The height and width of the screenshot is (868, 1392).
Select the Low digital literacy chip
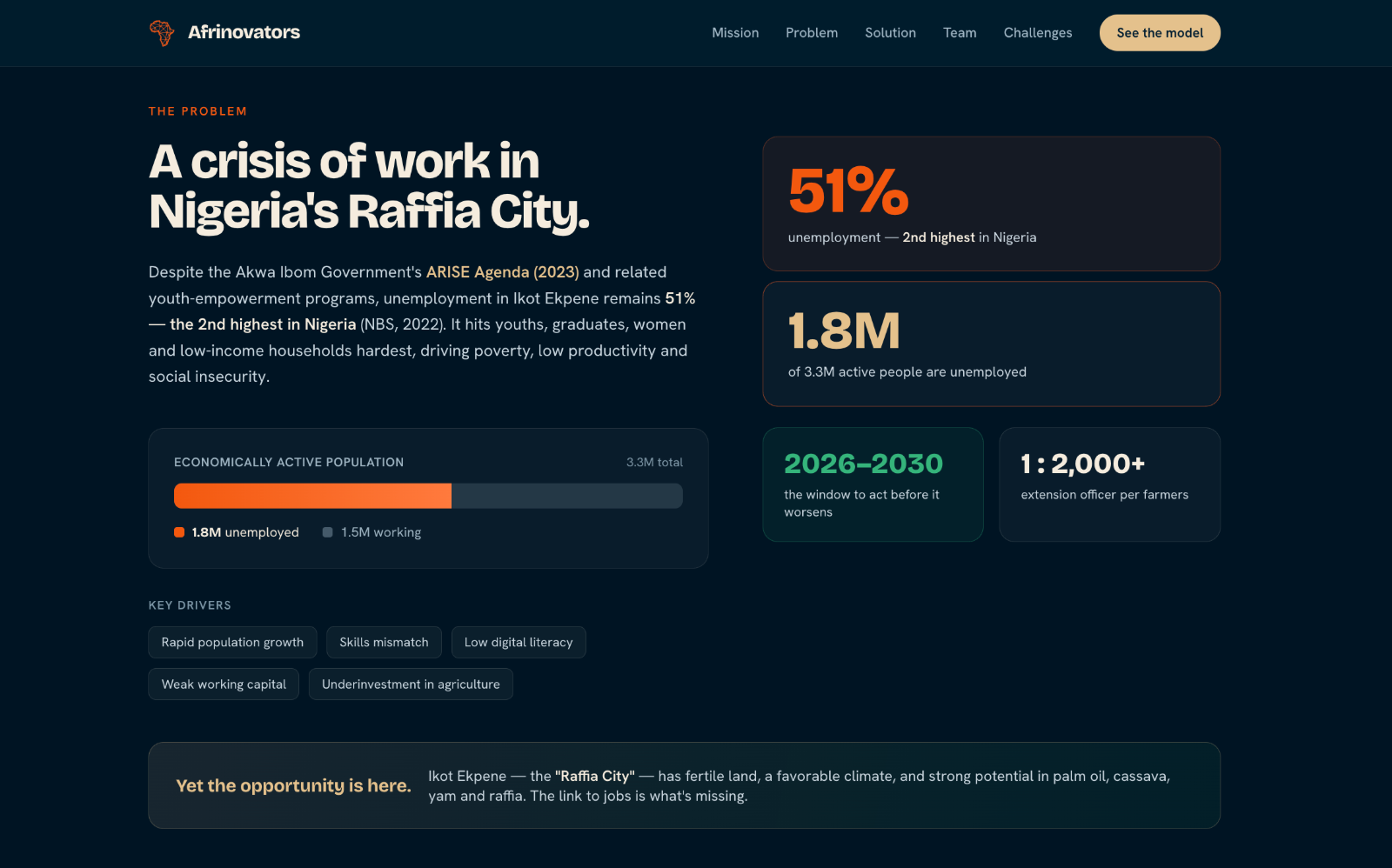(x=519, y=643)
